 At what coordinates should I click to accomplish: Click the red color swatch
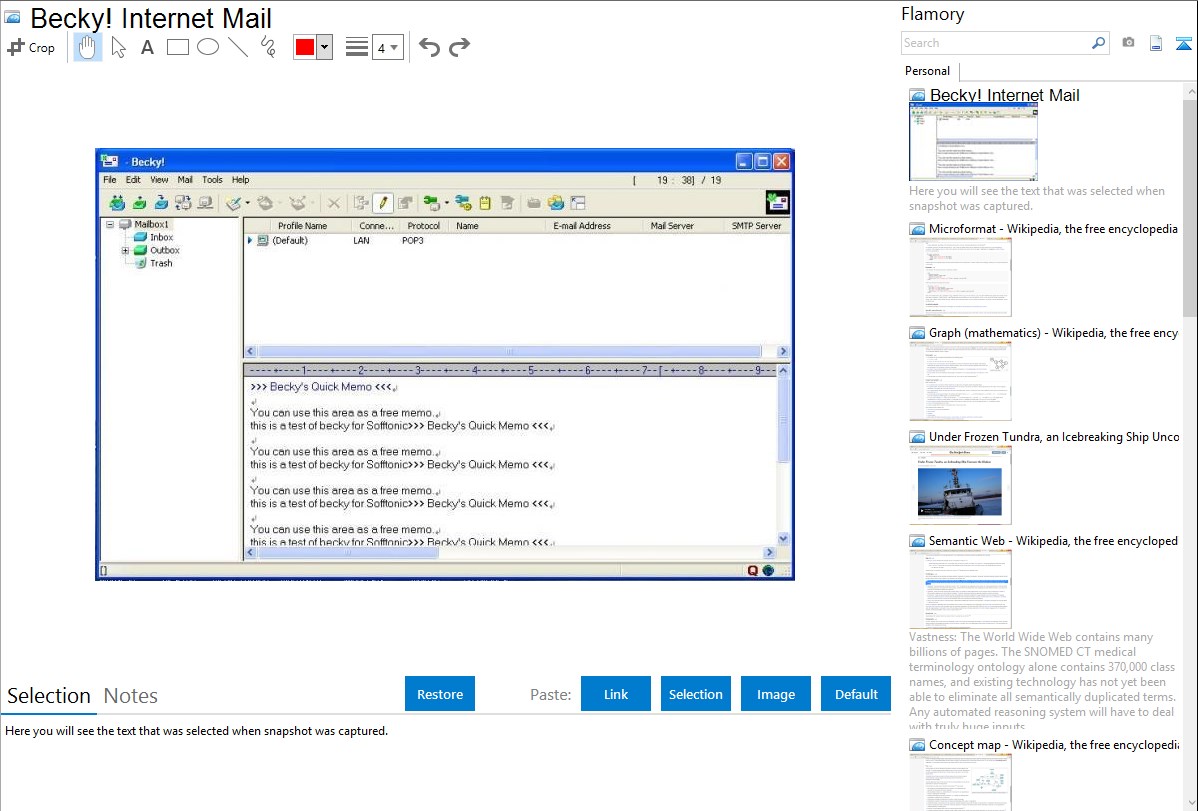pyautogui.click(x=305, y=47)
